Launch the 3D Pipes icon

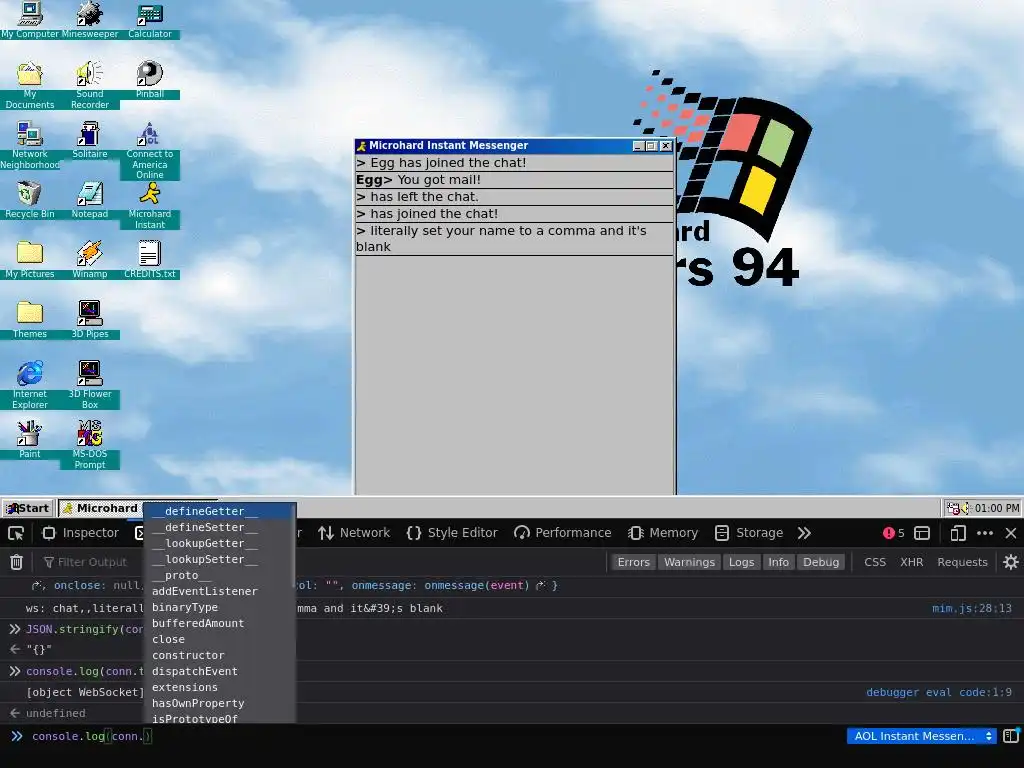(x=89, y=320)
